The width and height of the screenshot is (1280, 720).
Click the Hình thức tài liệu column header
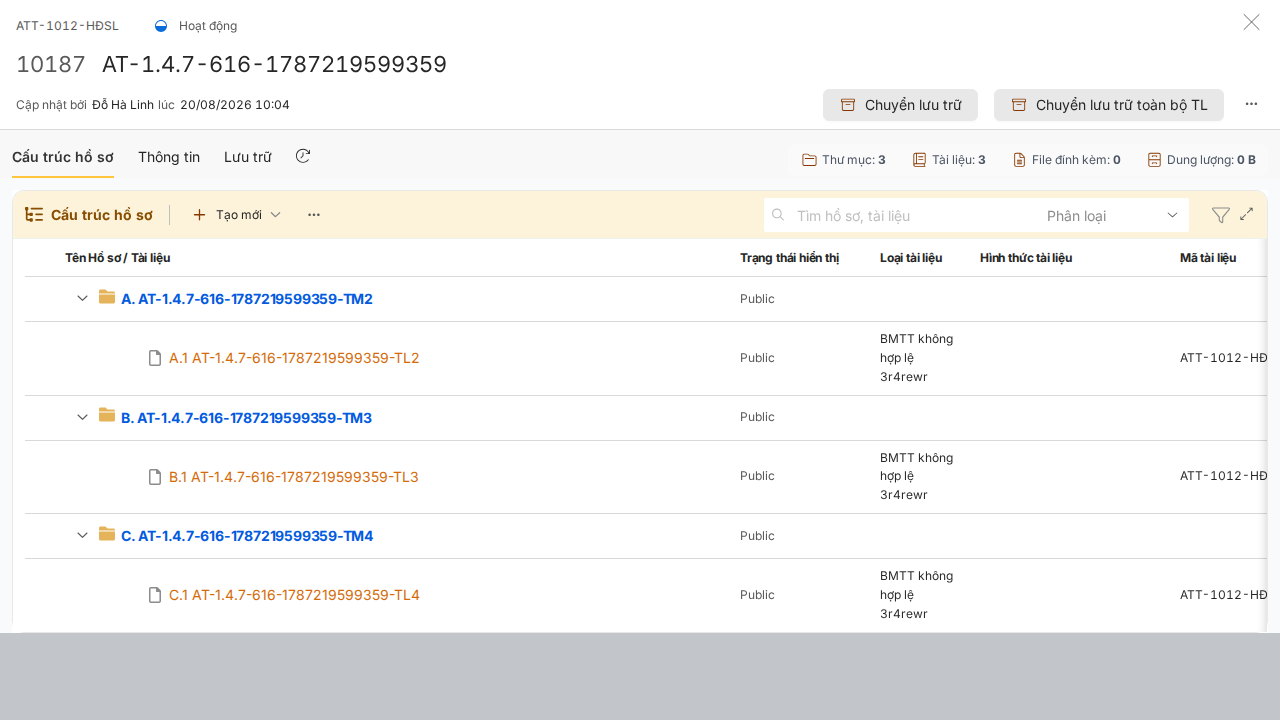click(1026, 258)
